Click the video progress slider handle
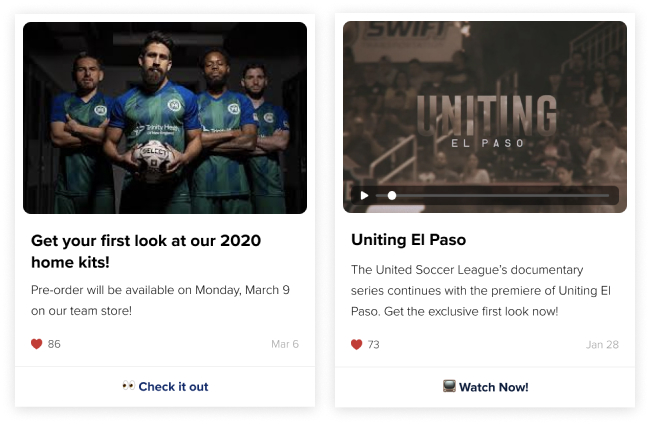The image size is (650, 425). (392, 195)
